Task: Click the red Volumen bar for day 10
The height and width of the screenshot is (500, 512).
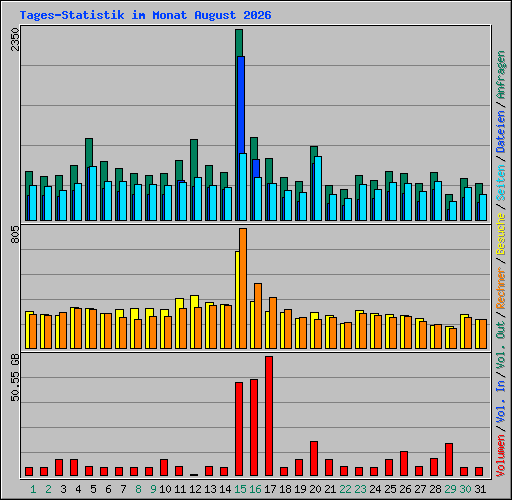Action: (x=164, y=467)
